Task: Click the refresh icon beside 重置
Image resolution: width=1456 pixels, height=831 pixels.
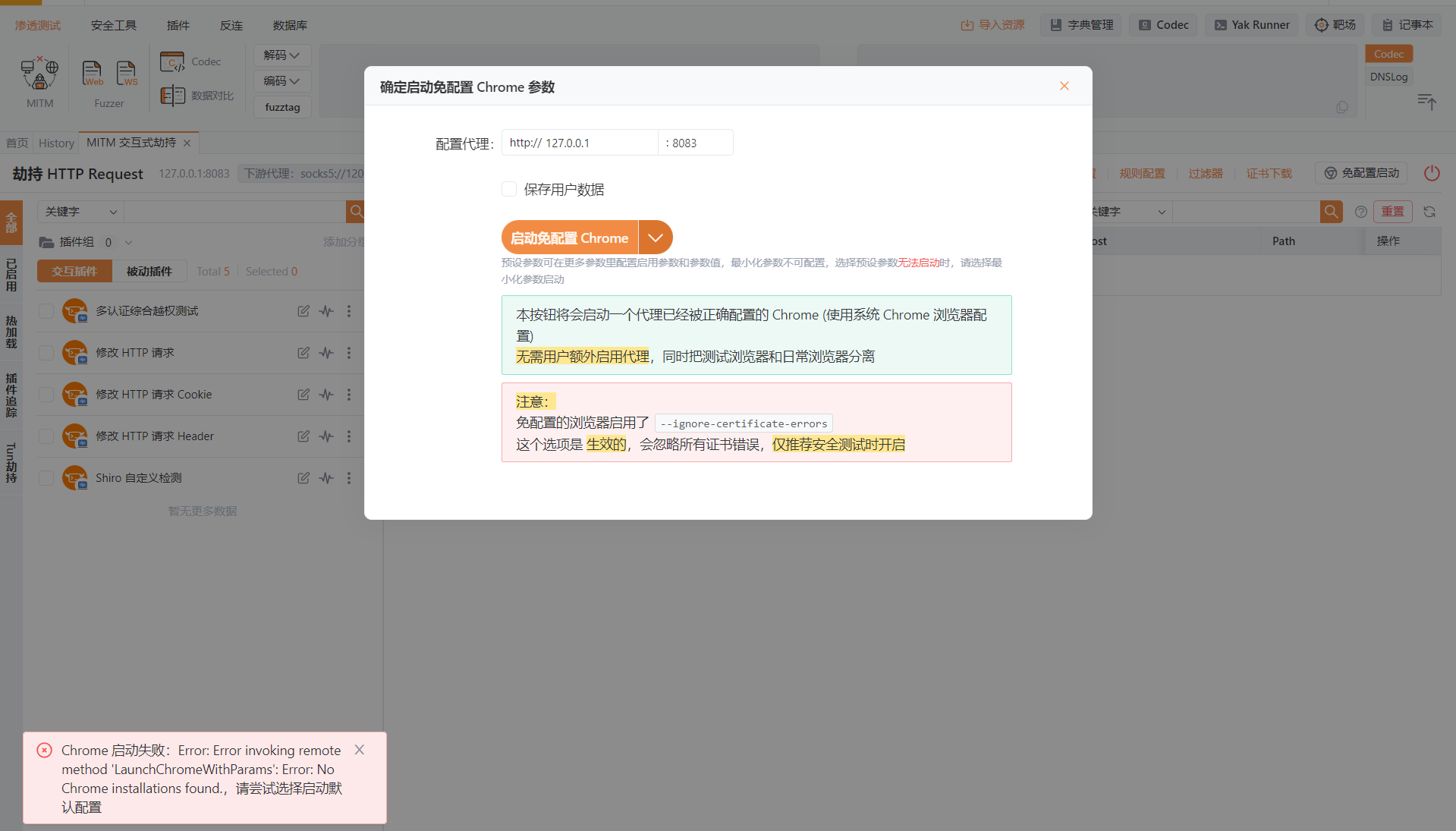Action: 1429,212
